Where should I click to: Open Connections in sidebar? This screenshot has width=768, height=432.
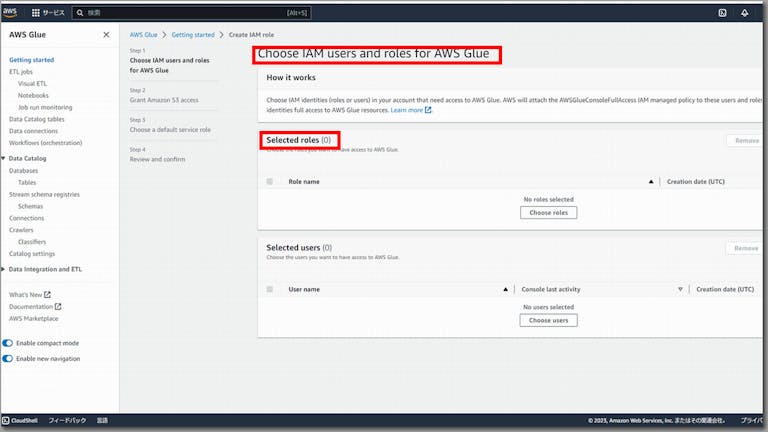(x=26, y=218)
